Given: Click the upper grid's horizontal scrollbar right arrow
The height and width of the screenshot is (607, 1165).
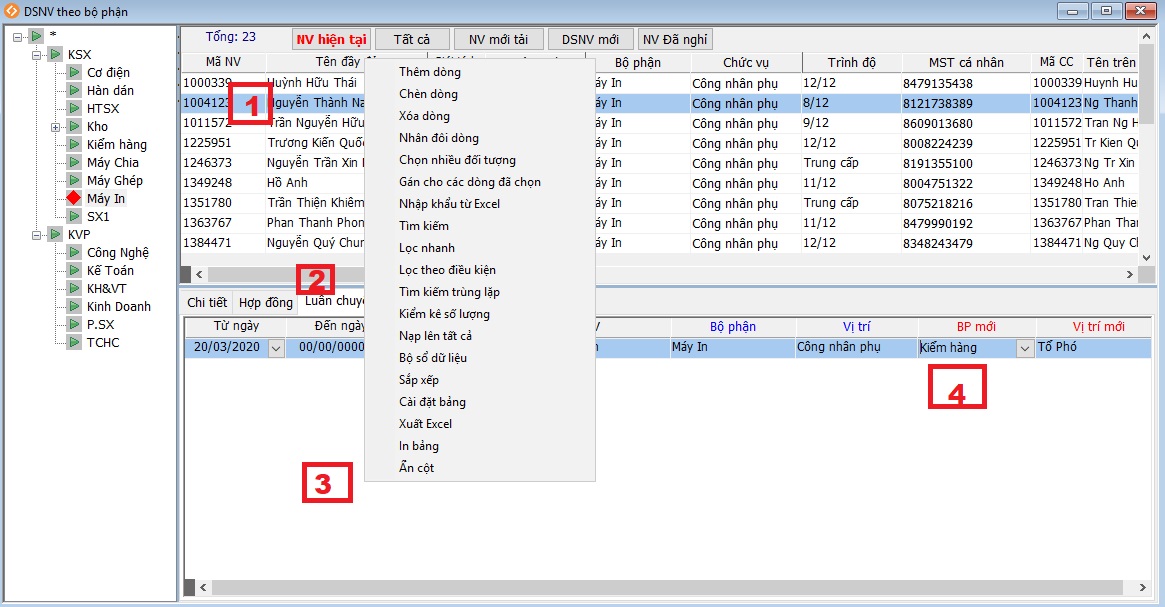Looking at the screenshot, I should (1129, 274).
